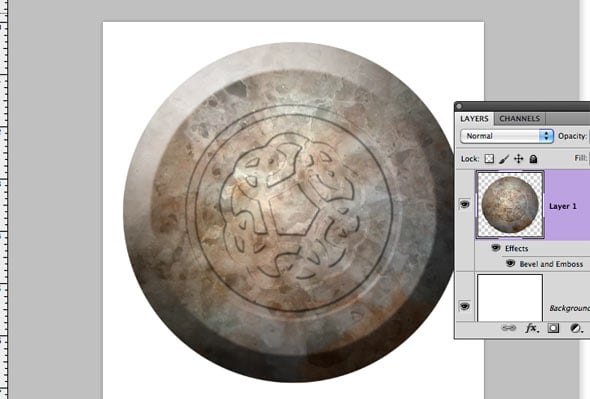Click the Bevel and Emboss effect entry

coord(551,264)
